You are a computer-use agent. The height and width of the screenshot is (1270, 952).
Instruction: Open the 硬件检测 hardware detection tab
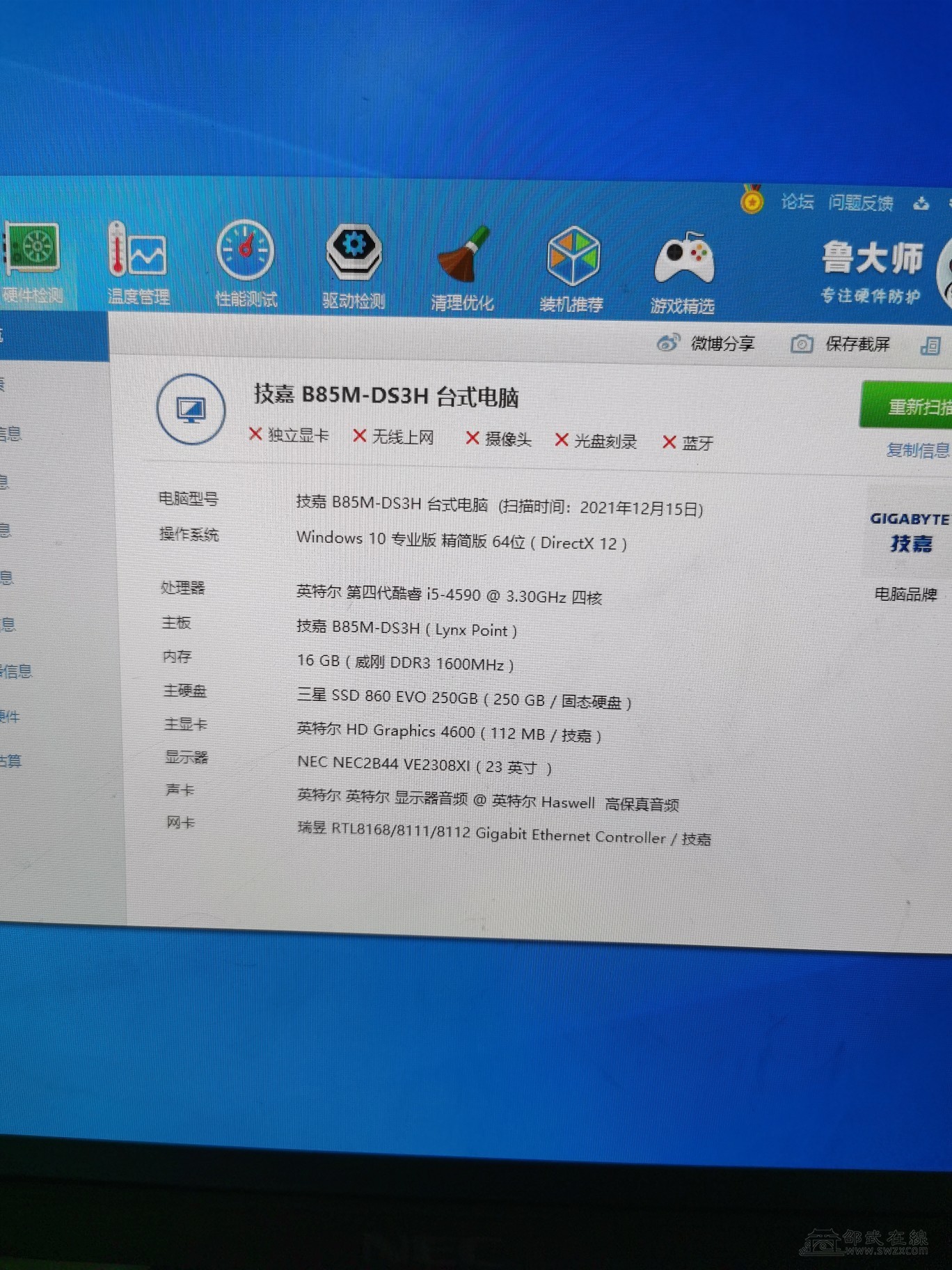pyautogui.click(x=32, y=262)
